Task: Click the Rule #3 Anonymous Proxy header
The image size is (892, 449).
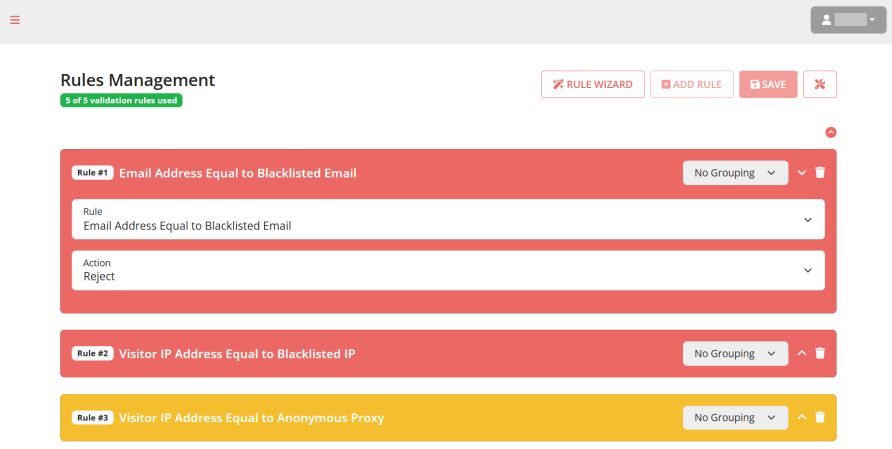Action: pyautogui.click(x=251, y=418)
